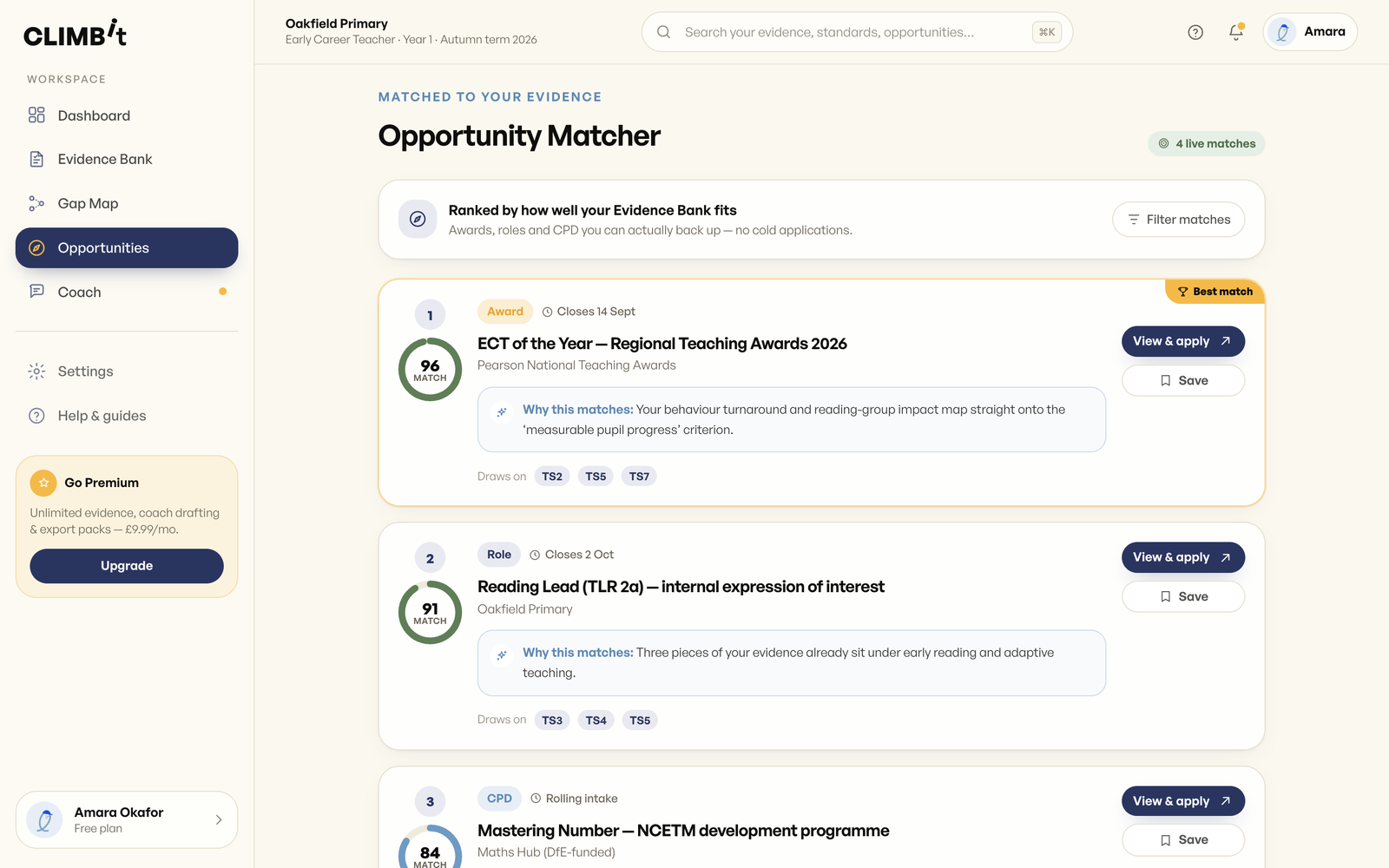Image resolution: width=1389 pixels, height=868 pixels.
Task: Click the 4 live matches badge
Action: tap(1207, 143)
